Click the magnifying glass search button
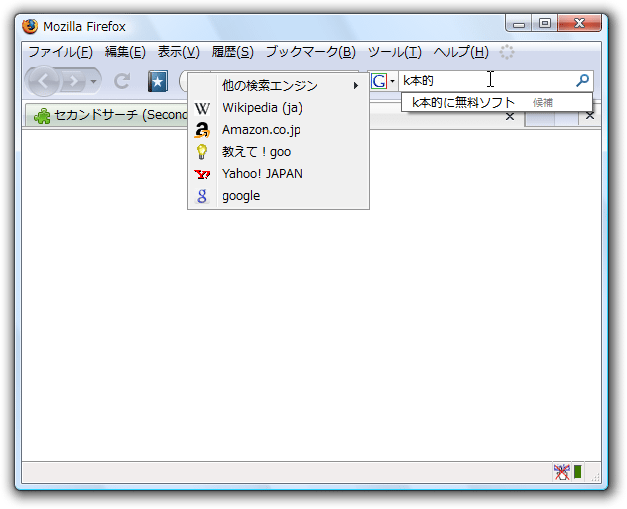627x509 pixels. pos(582,80)
